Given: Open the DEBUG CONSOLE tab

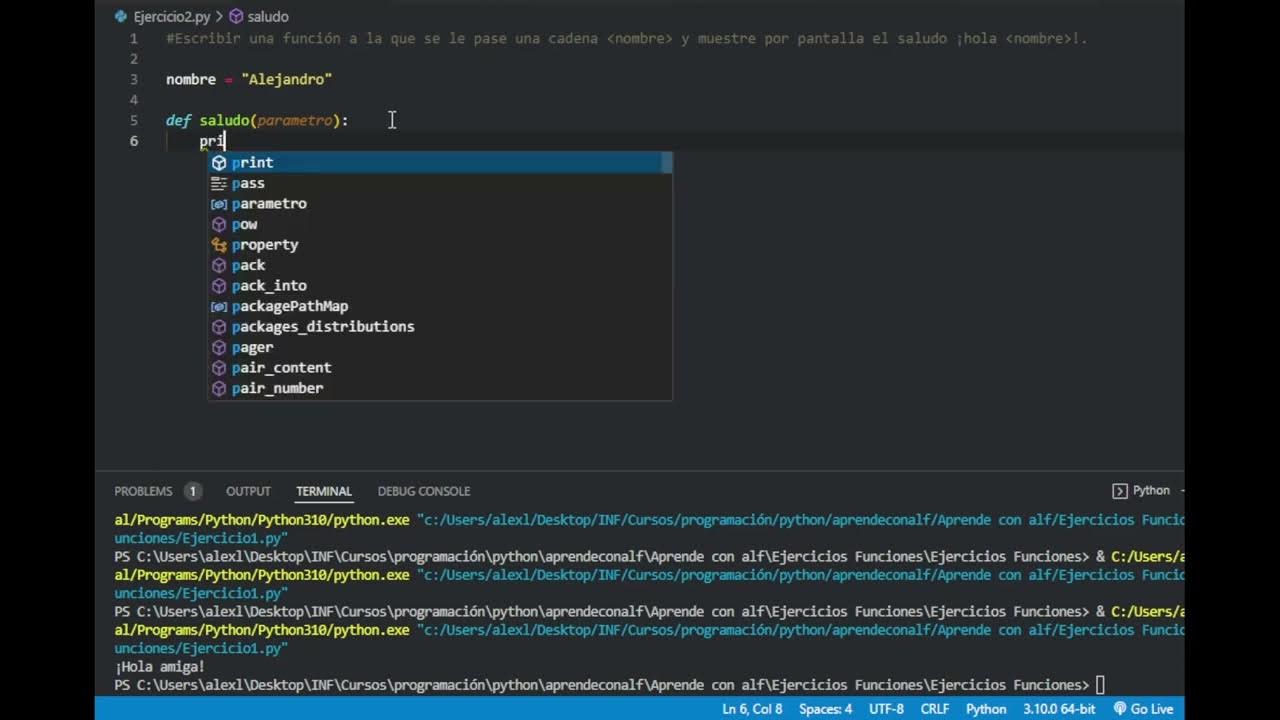Looking at the screenshot, I should [x=424, y=491].
